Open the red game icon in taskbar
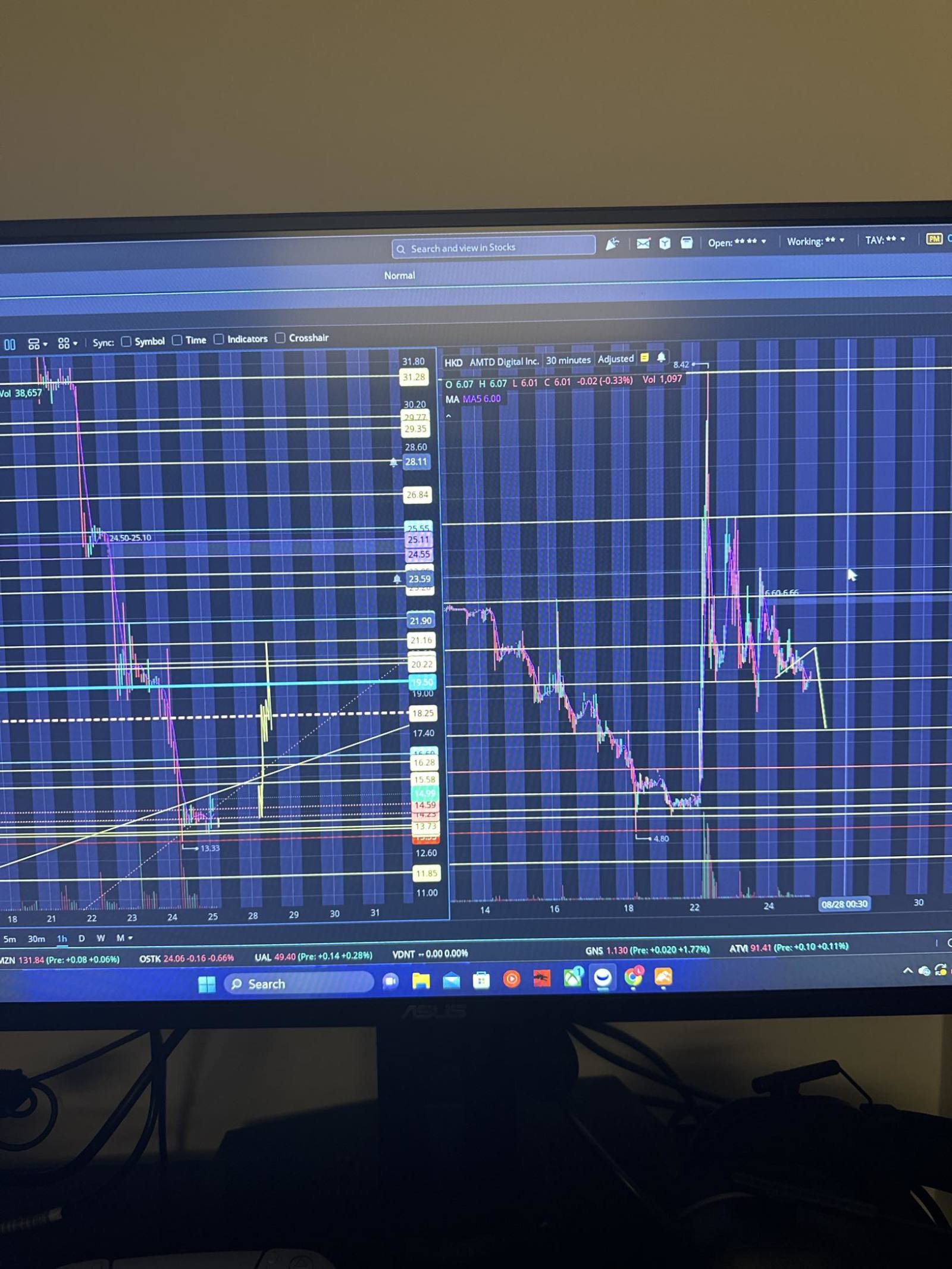The image size is (952, 1269). click(x=541, y=978)
